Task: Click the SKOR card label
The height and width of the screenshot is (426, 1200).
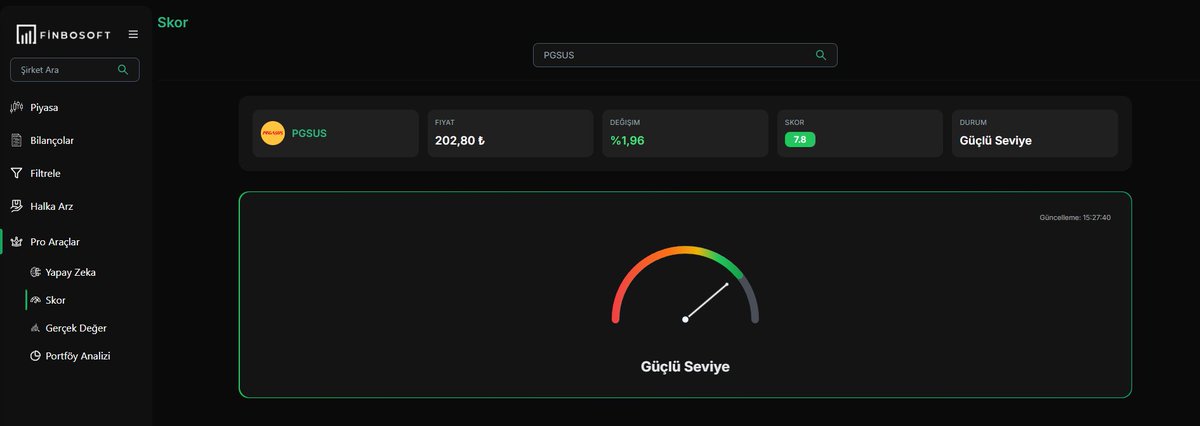Action: tap(795, 122)
